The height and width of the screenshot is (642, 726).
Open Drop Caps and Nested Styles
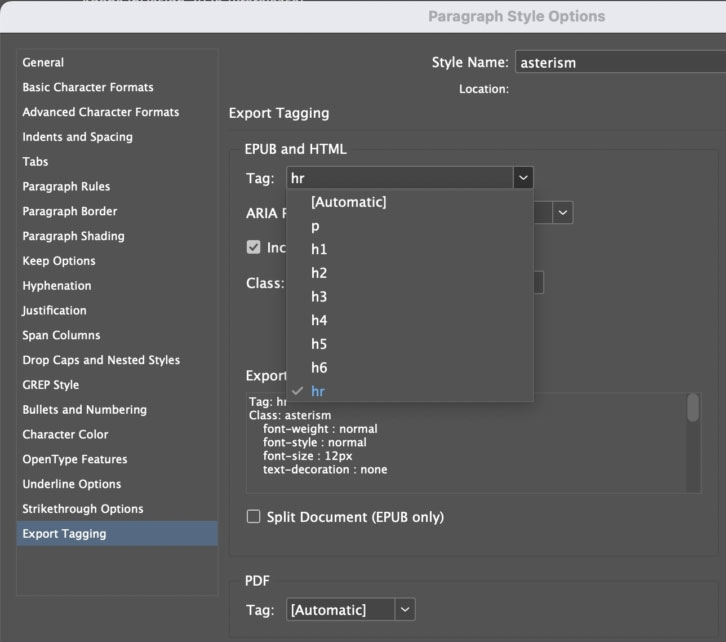point(117,360)
